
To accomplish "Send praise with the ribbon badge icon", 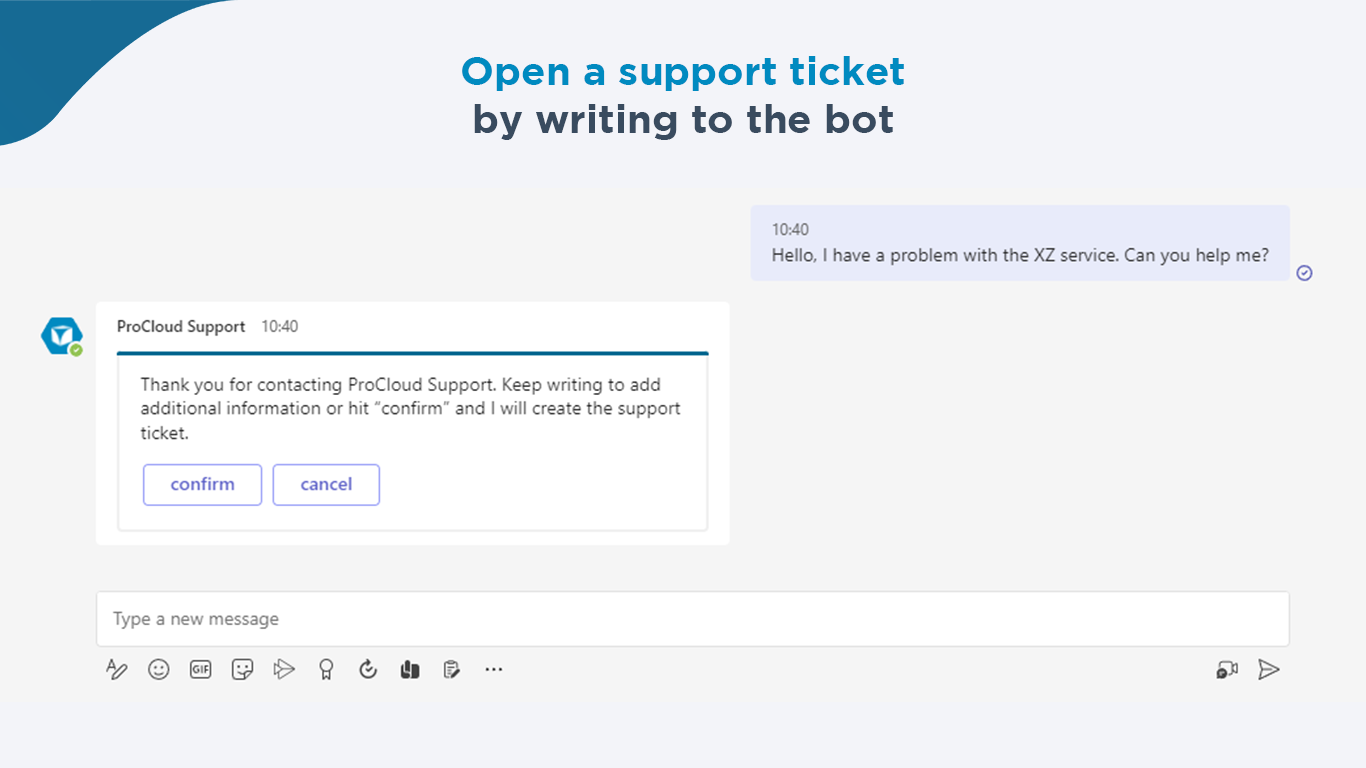I will click(x=326, y=669).
